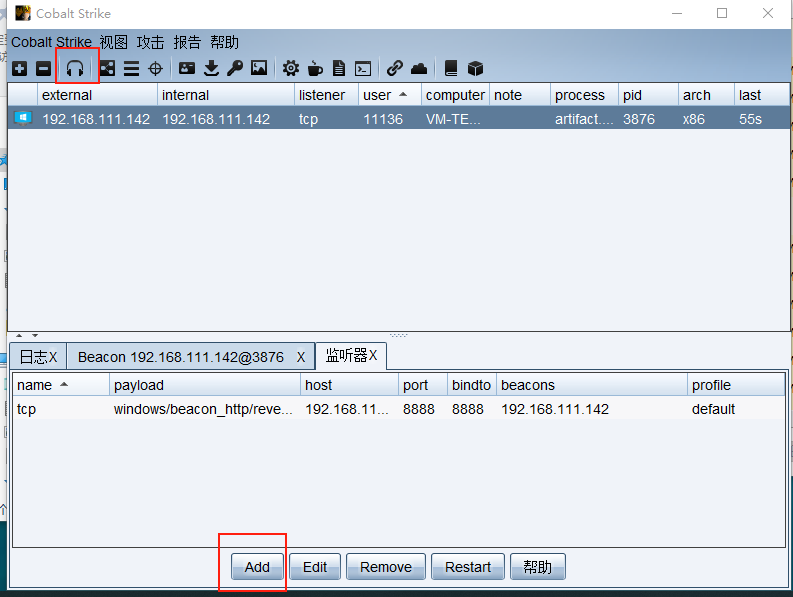Sort listeners by beacons column
The image size is (793, 597).
[592, 385]
